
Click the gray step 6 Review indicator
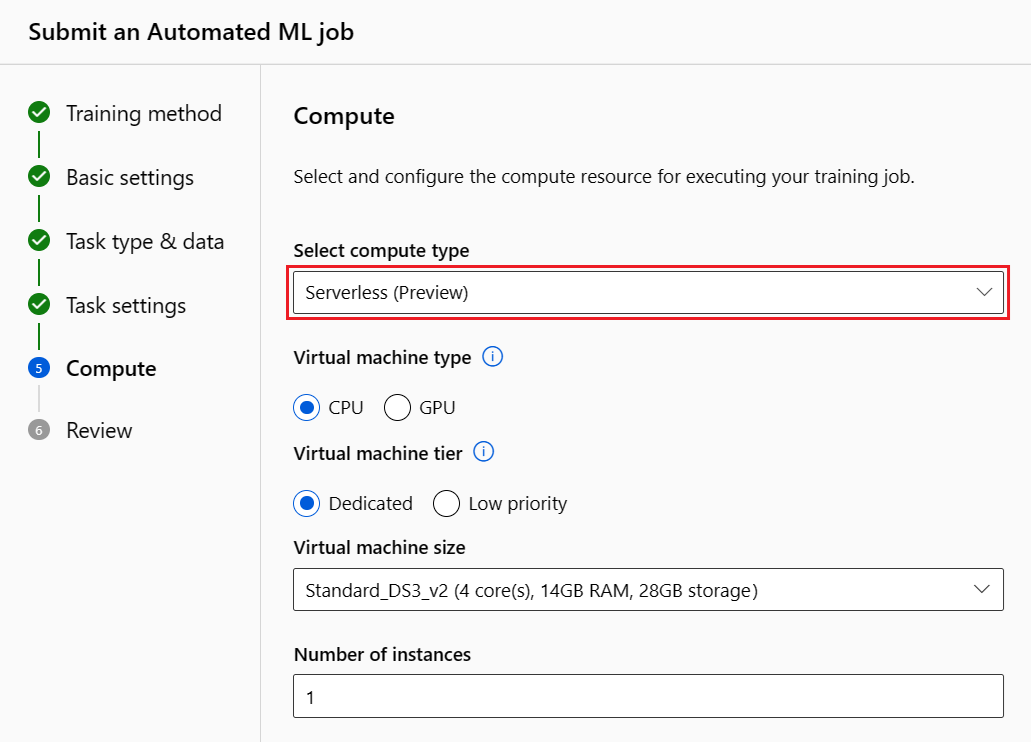pos(39,430)
